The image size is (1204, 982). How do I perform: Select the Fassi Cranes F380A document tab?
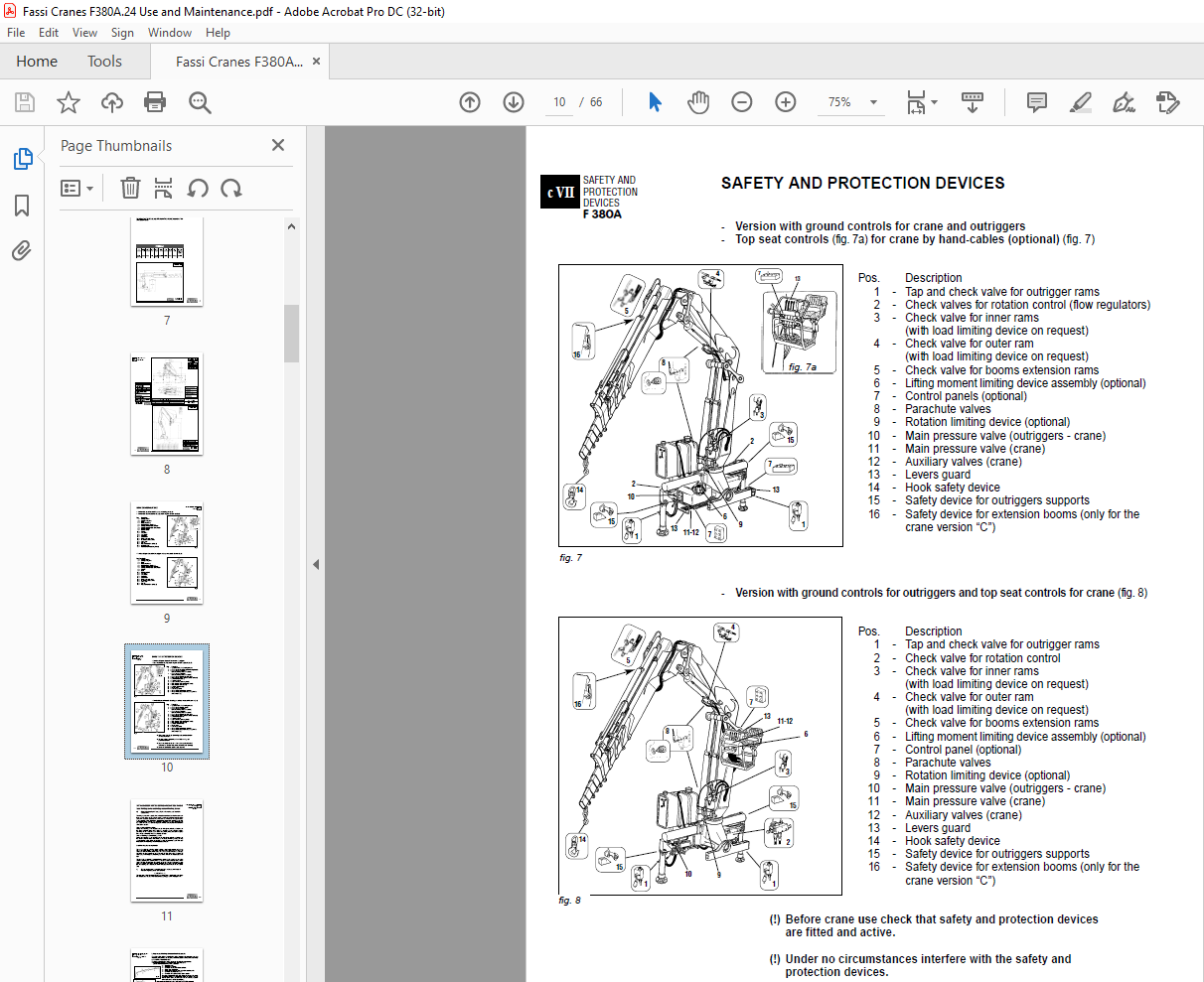[239, 62]
